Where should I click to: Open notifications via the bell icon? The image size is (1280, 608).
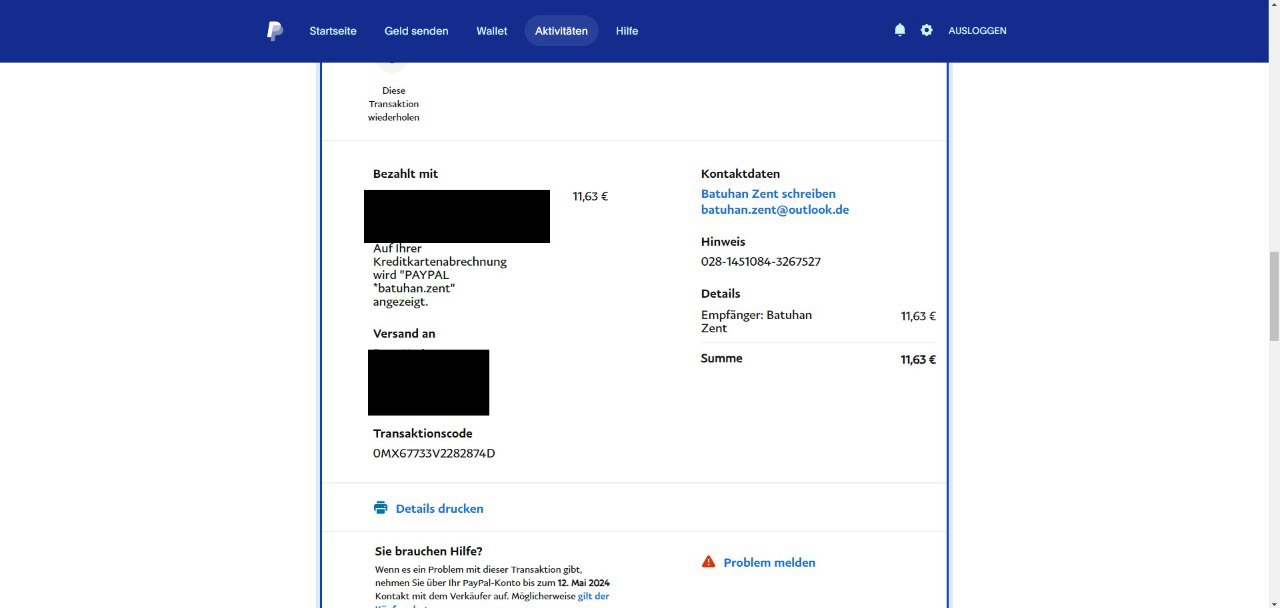pyautogui.click(x=900, y=31)
